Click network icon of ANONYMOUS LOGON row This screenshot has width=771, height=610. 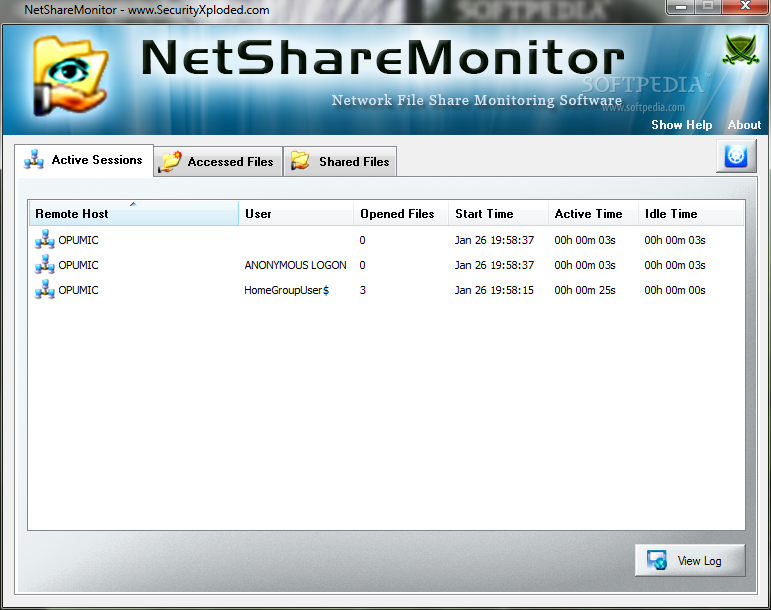point(45,264)
